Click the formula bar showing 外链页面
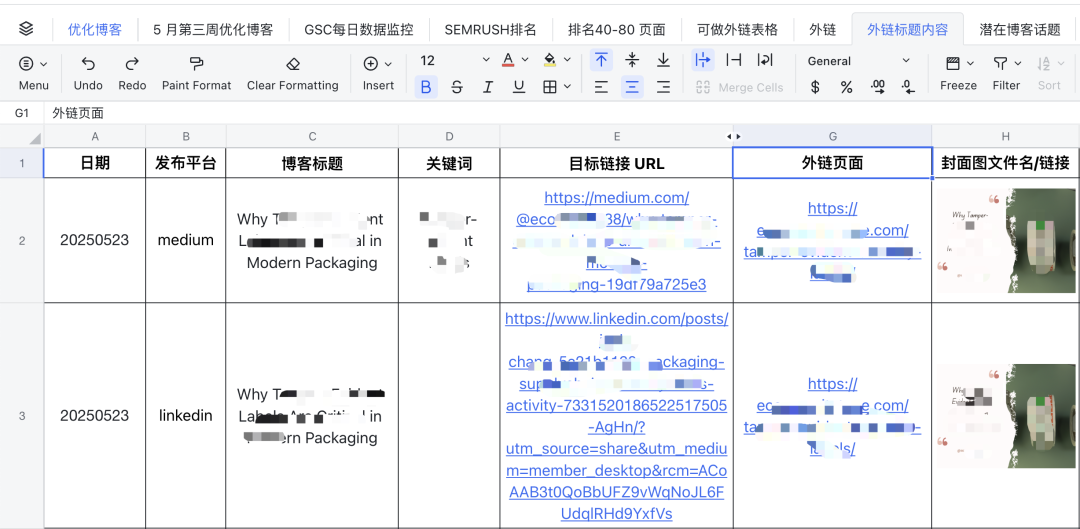The width and height of the screenshot is (1080, 529). 561,114
